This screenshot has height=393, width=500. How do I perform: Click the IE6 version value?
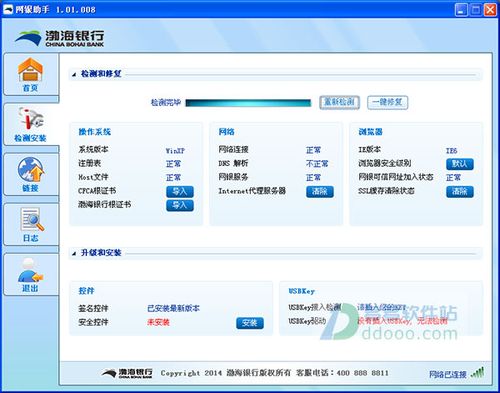[451, 150]
